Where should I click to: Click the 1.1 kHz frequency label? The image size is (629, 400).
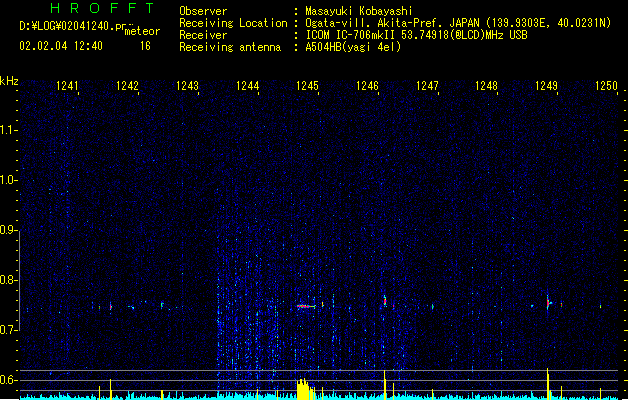(8, 130)
